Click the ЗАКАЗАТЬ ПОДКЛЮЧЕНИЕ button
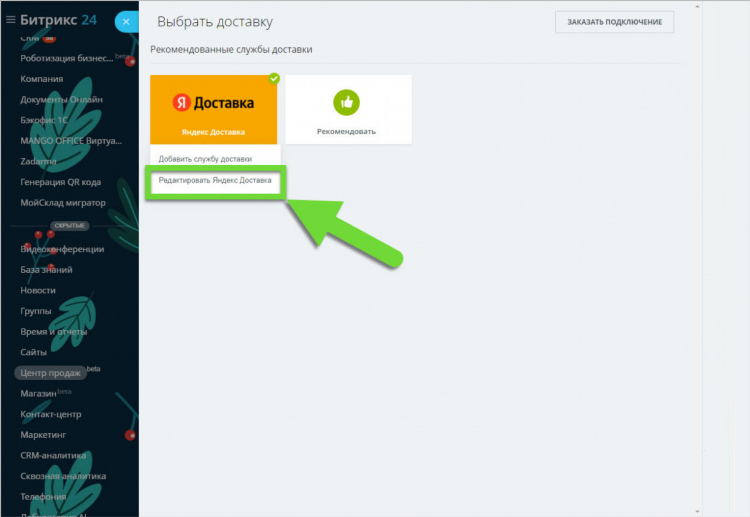 coord(614,22)
